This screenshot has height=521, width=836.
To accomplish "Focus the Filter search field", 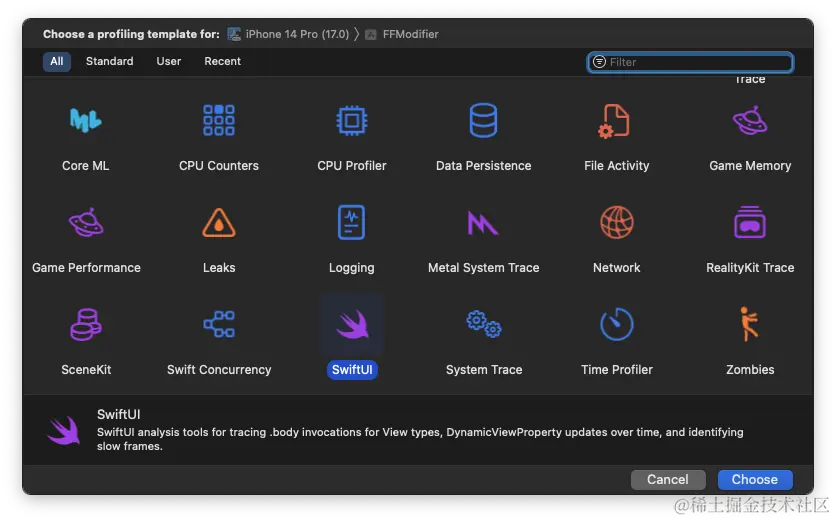I will coord(690,62).
